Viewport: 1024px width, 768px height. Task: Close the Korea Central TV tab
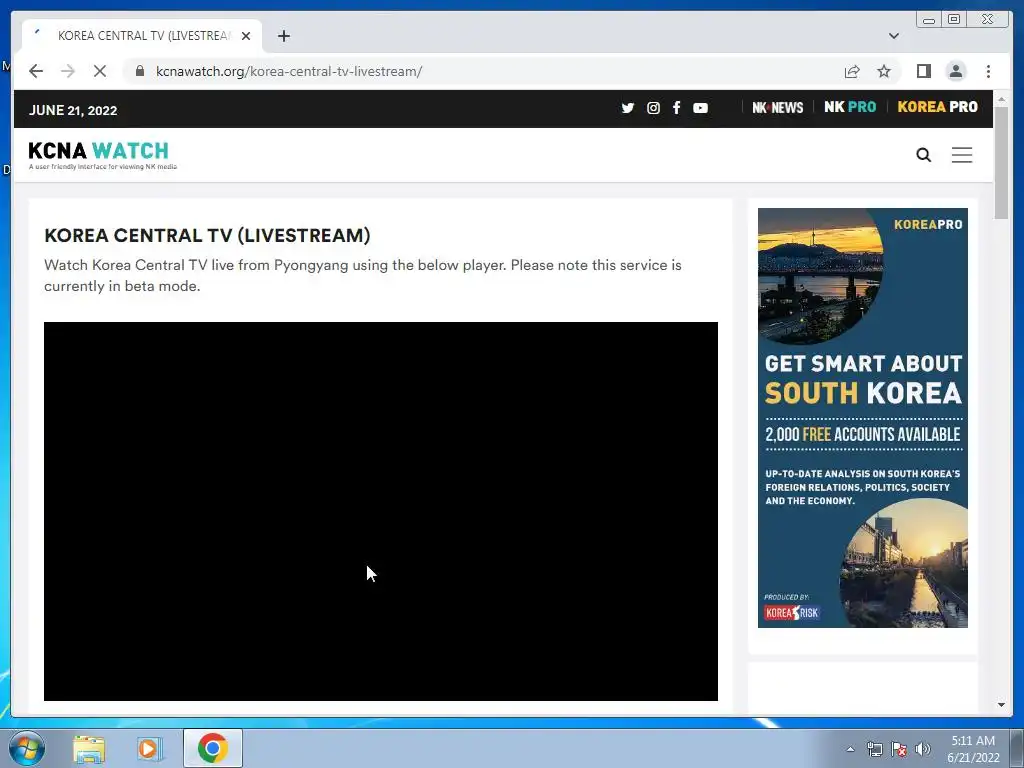point(246,36)
